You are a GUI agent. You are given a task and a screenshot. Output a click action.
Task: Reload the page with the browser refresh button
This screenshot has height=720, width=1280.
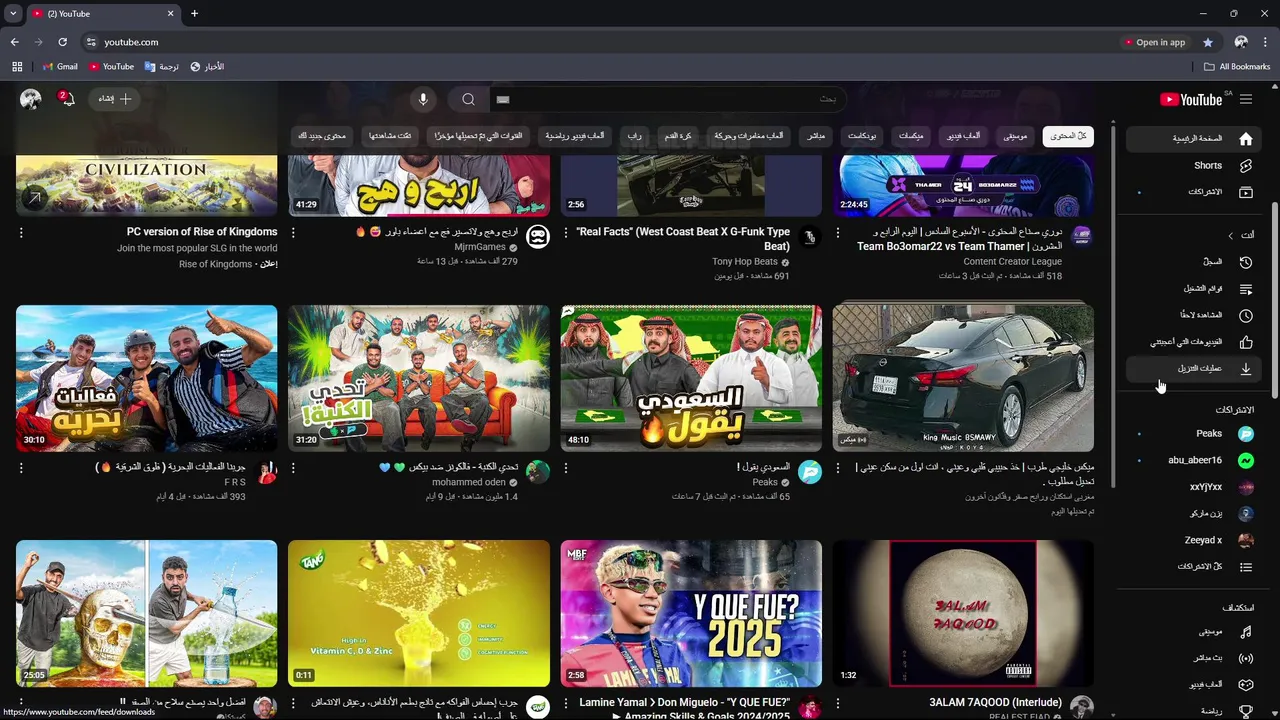tap(62, 42)
